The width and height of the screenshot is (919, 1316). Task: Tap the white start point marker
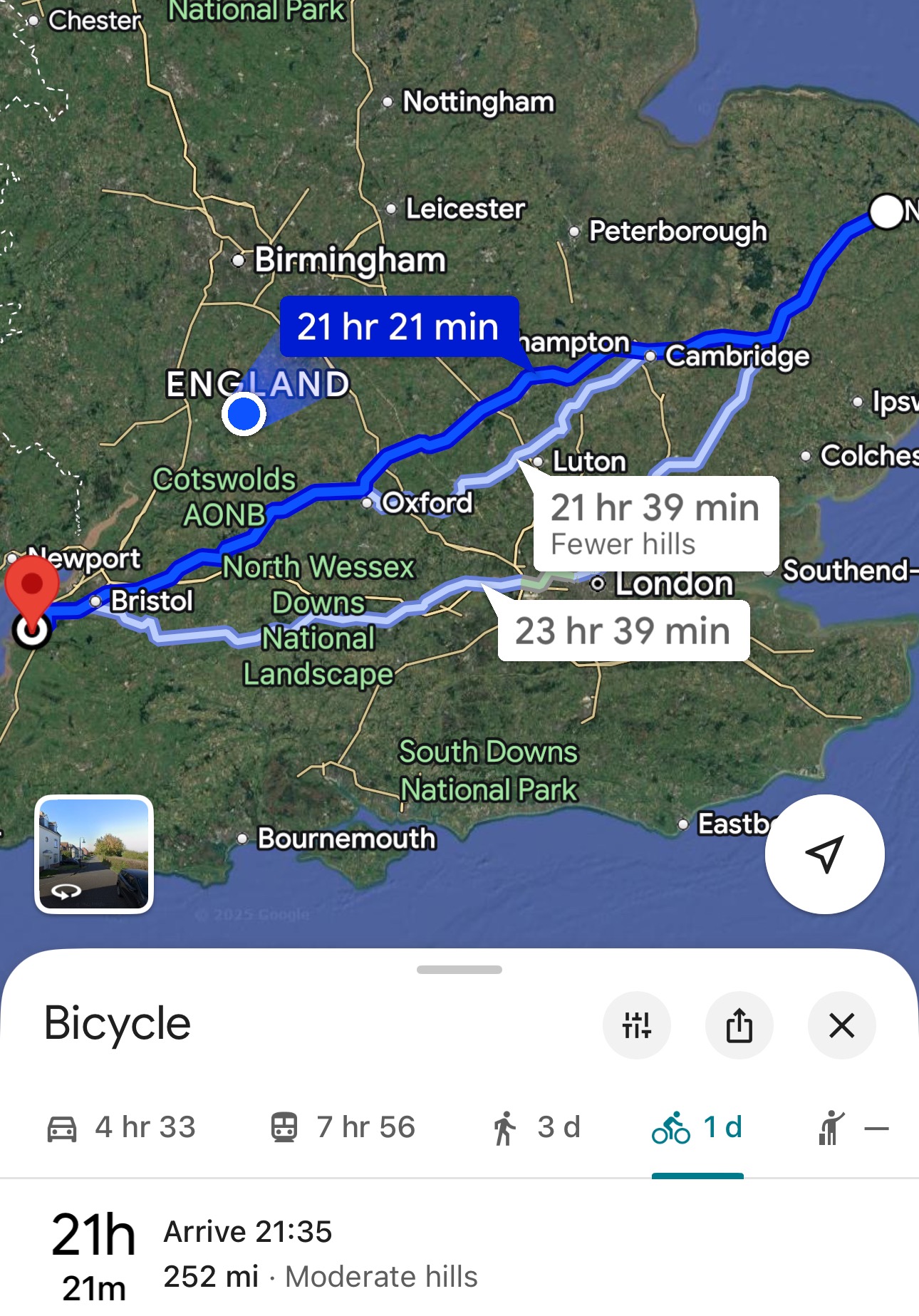[887, 212]
